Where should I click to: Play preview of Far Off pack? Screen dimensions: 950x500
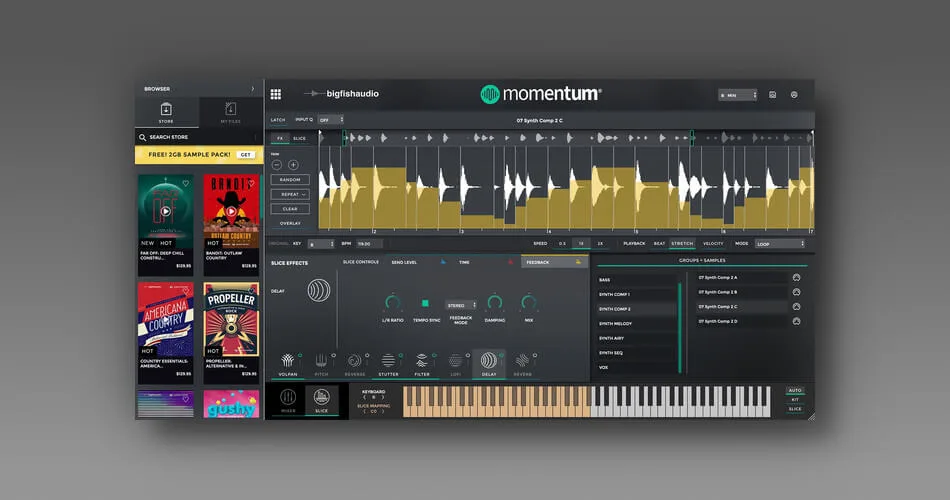click(165, 212)
